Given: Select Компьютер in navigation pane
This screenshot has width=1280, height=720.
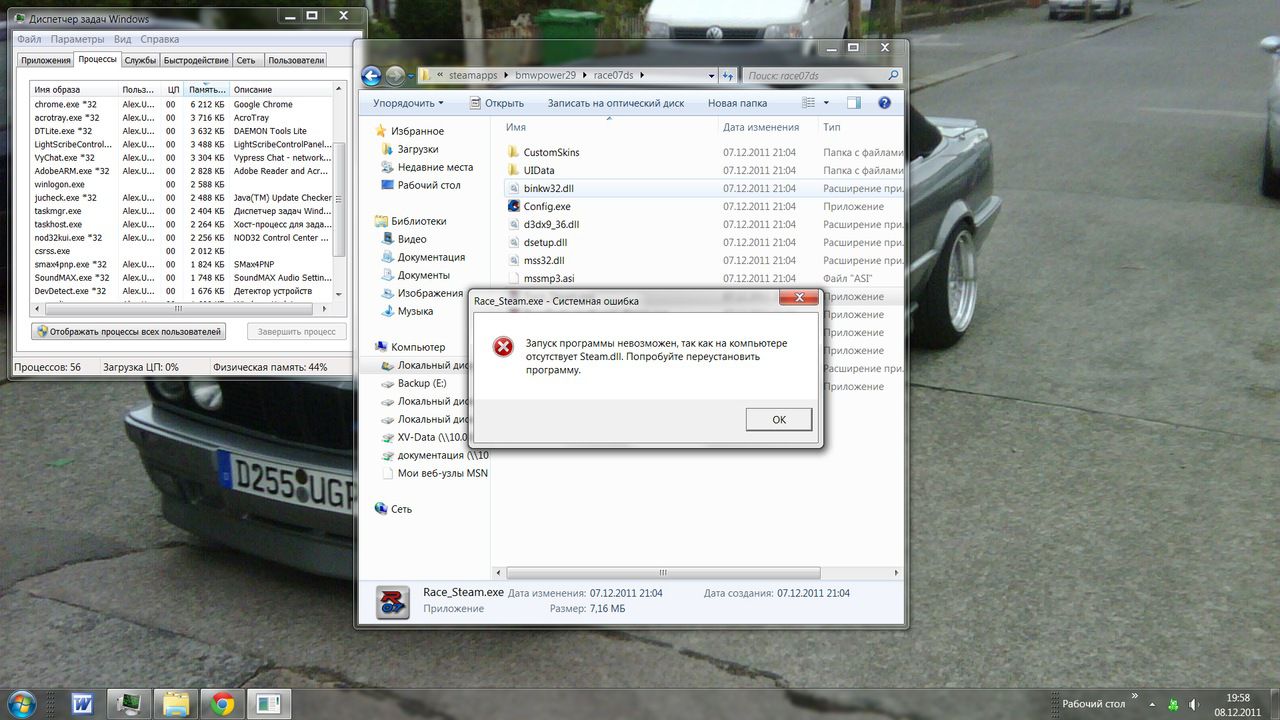Looking at the screenshot, I should click(x=418, y=347).
